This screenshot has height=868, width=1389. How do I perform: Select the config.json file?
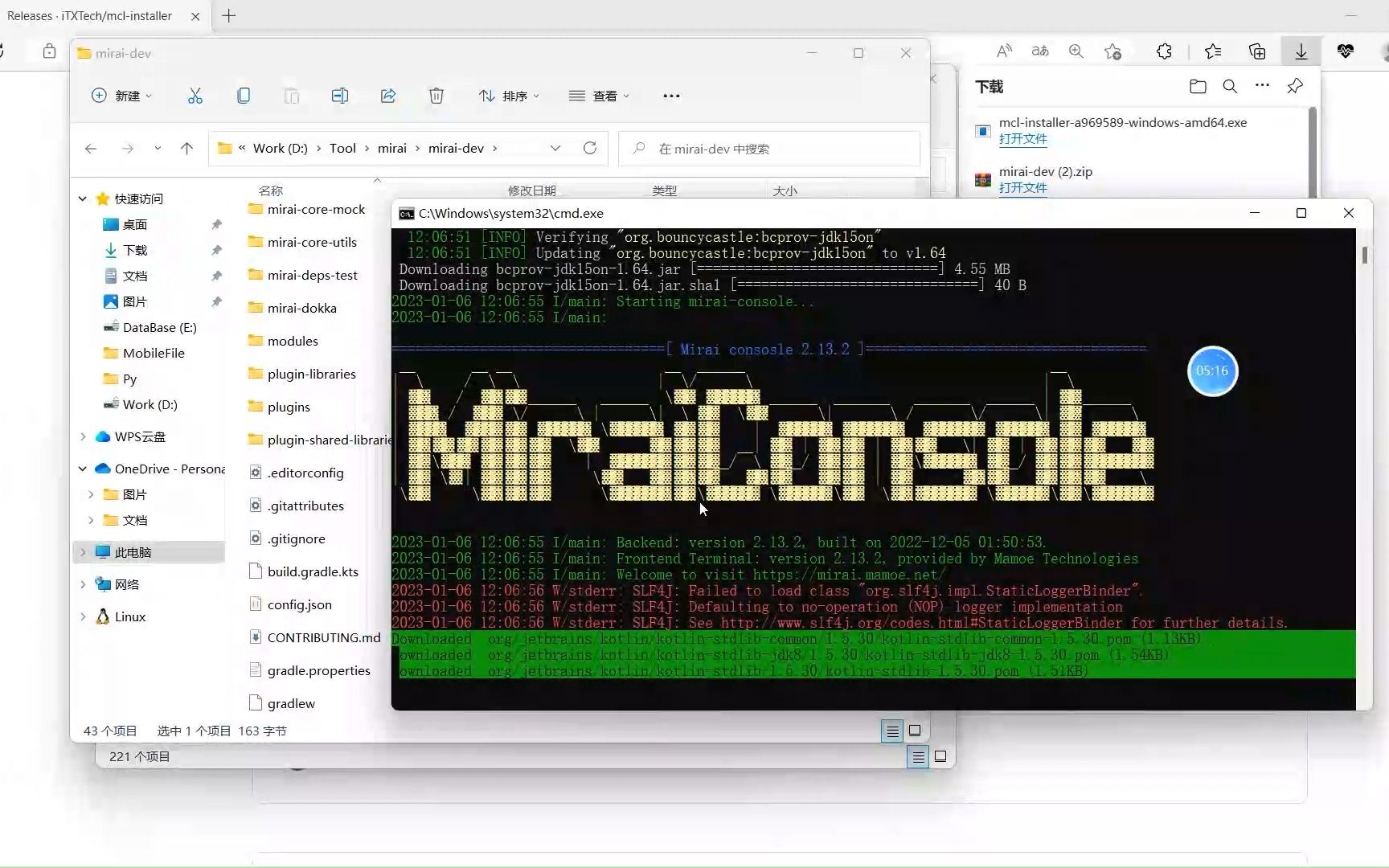[x=299, y=604]
